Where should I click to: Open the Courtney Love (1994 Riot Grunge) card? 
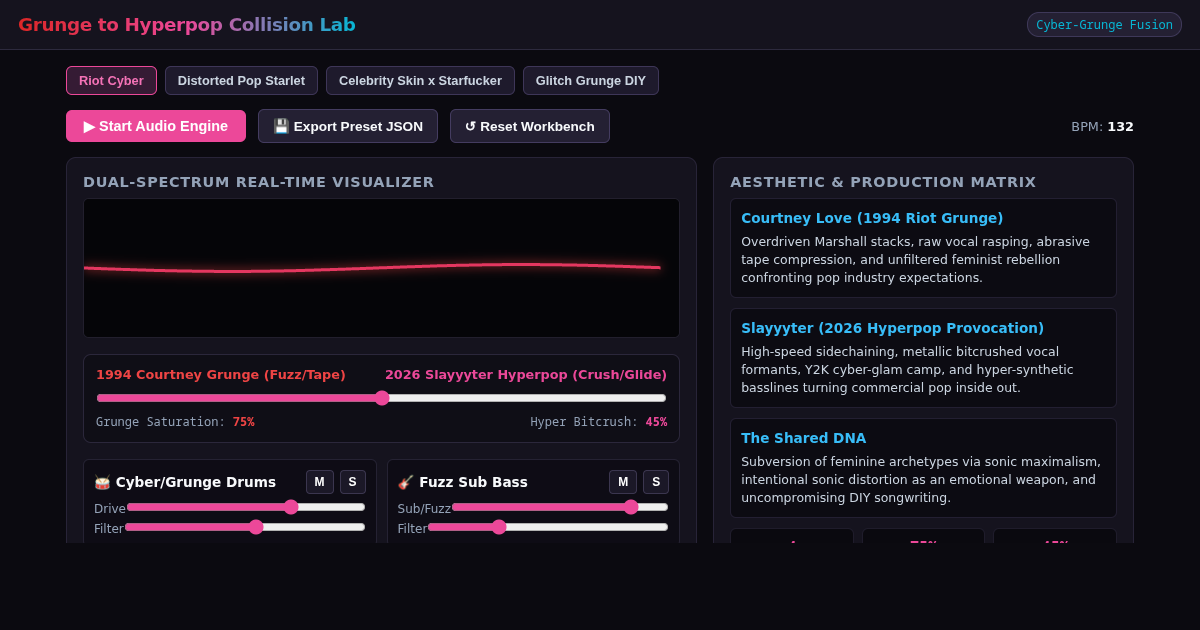coord(923,248)
